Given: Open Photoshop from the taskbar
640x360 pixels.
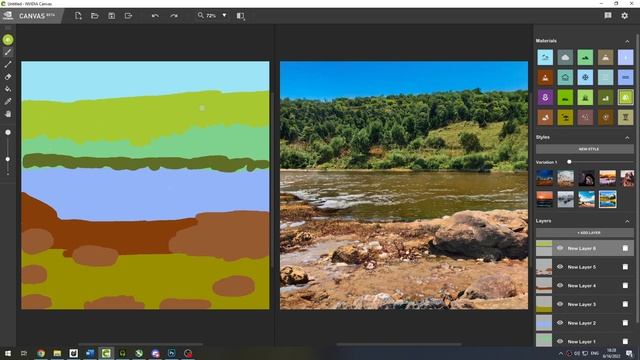Looking at the screenshot, I should point(171,353).
